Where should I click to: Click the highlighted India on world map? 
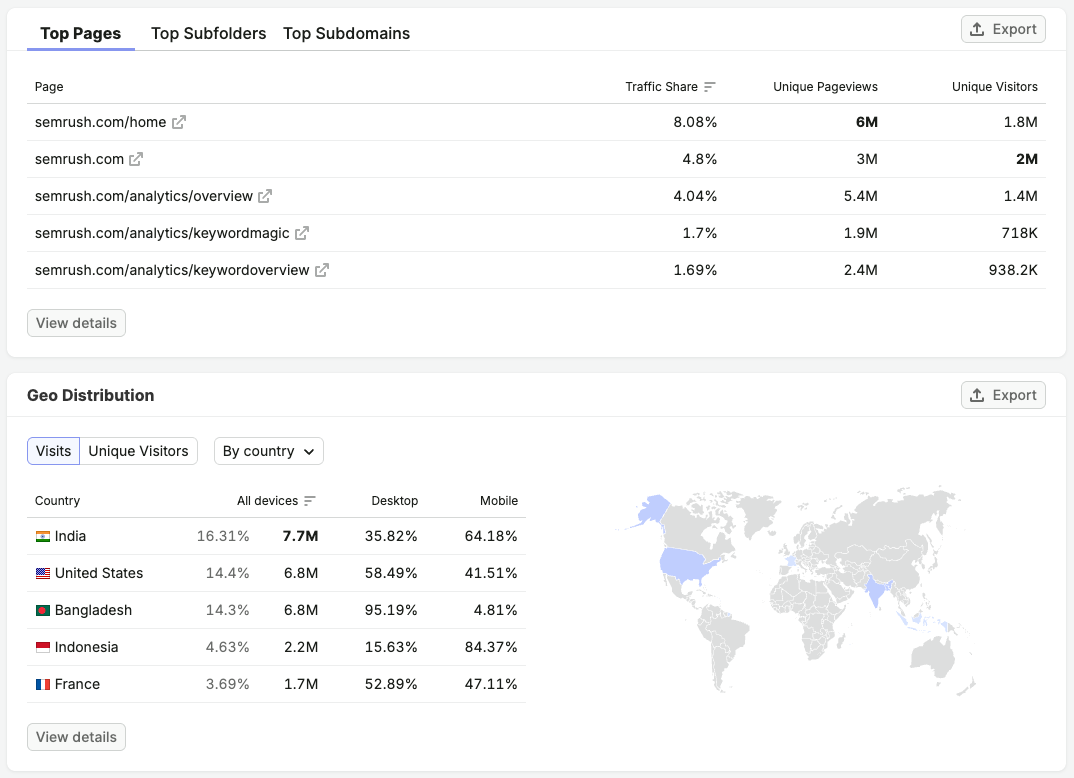tap(876, 590)
